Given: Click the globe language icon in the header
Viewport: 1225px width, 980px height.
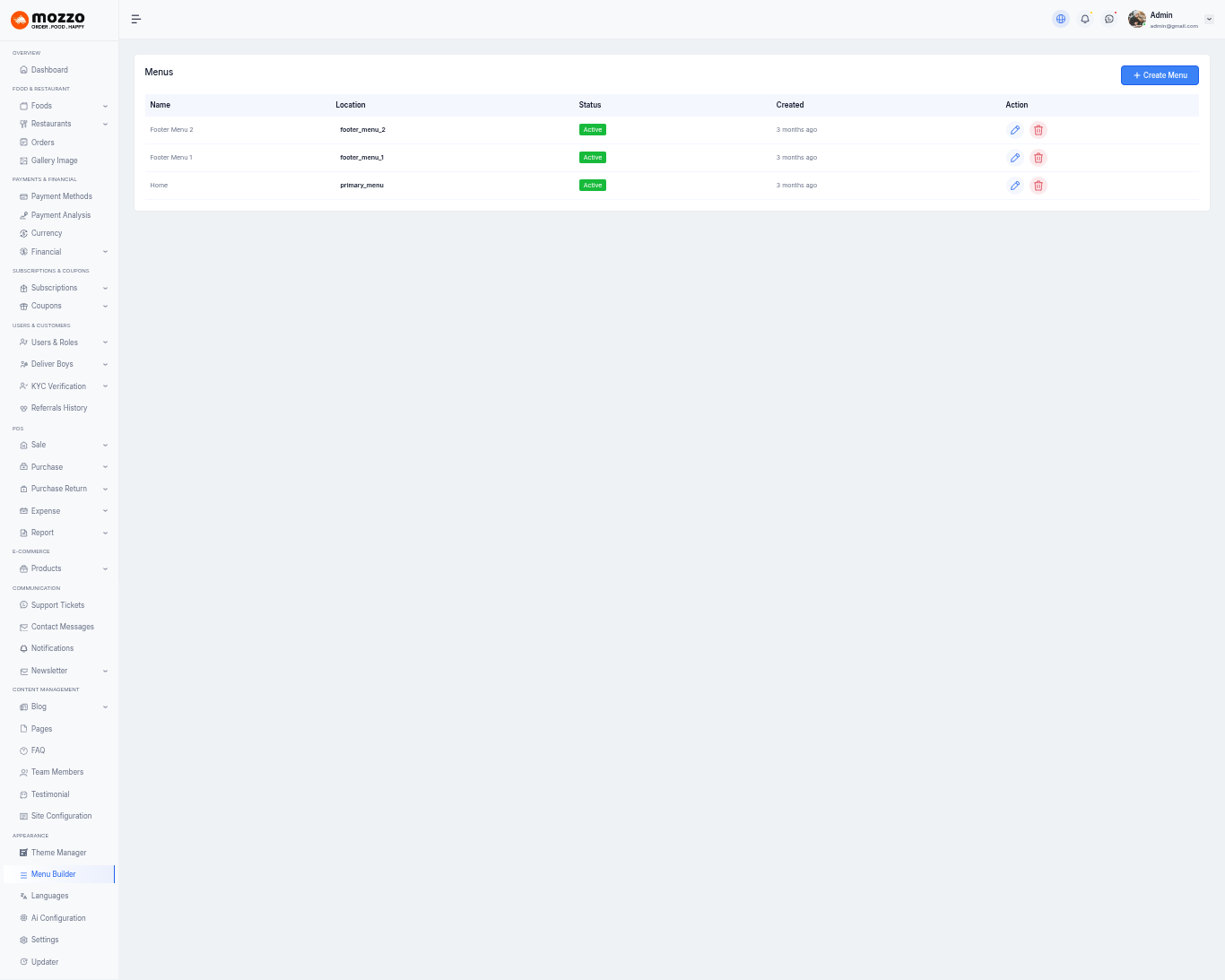Looking at the screenshot, I should pyautogui.click(x=1061, y=19).
